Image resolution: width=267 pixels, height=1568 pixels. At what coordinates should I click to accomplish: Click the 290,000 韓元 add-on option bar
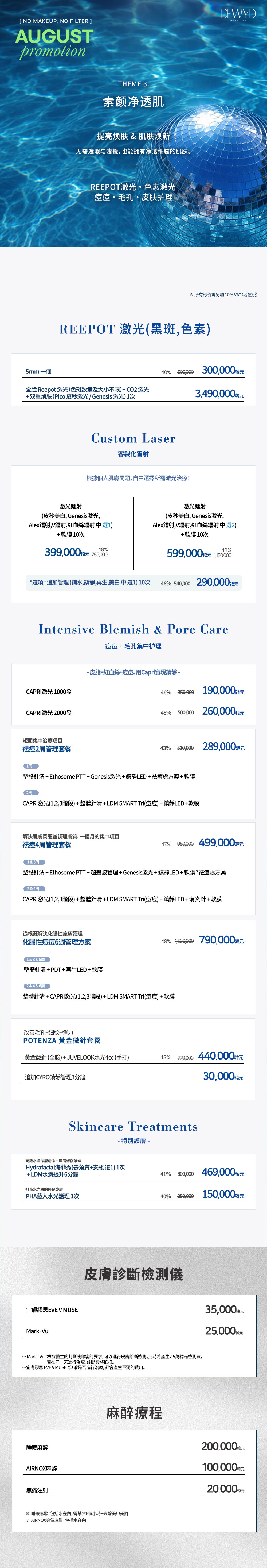coord(134,583)
